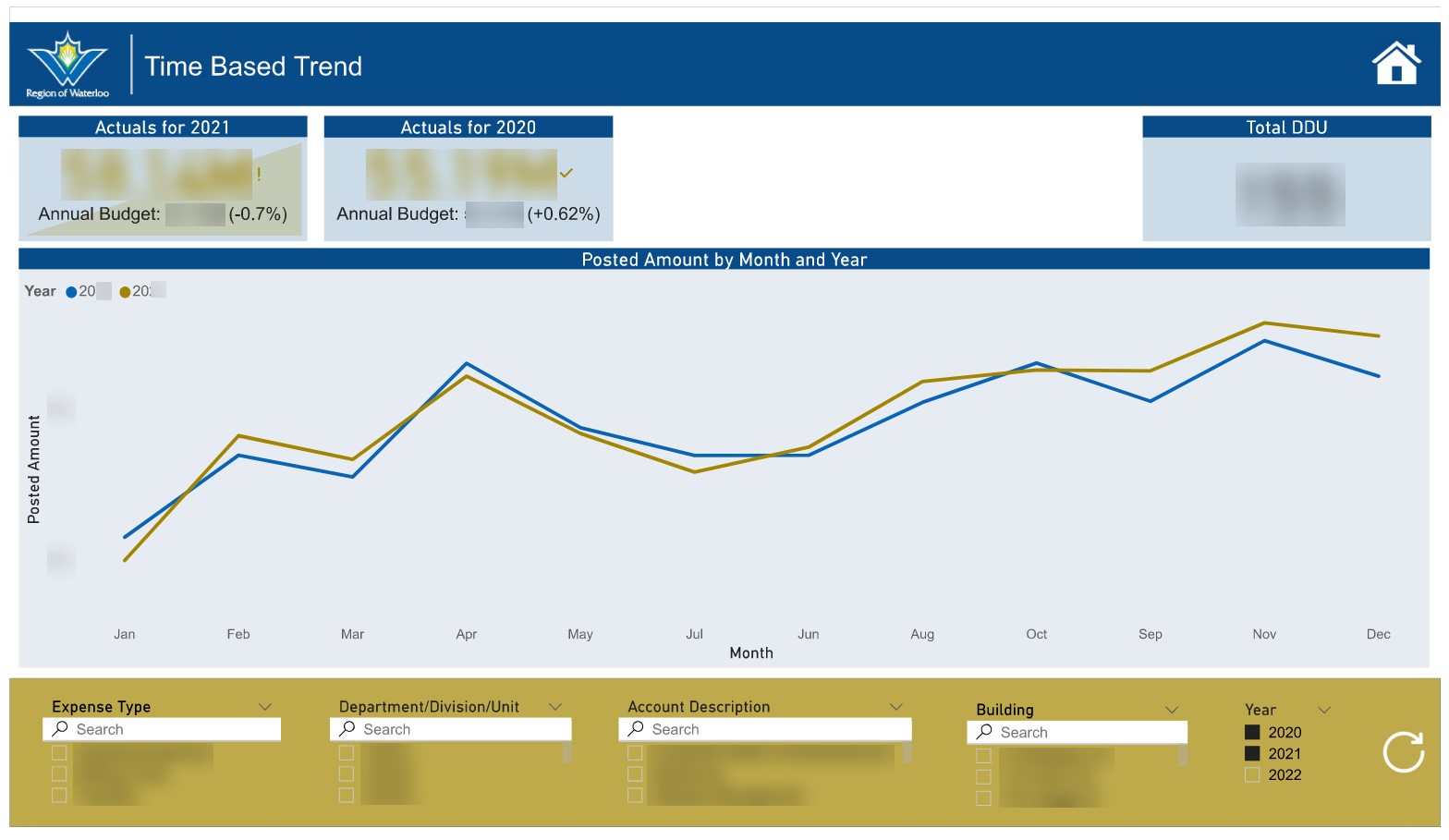Click the Building search field
The width and height of the screenshot is (1449, 840).
(x=1077, y=732)
